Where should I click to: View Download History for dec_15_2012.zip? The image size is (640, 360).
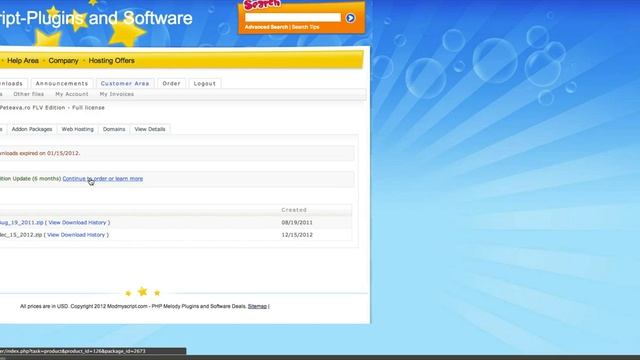76,235
